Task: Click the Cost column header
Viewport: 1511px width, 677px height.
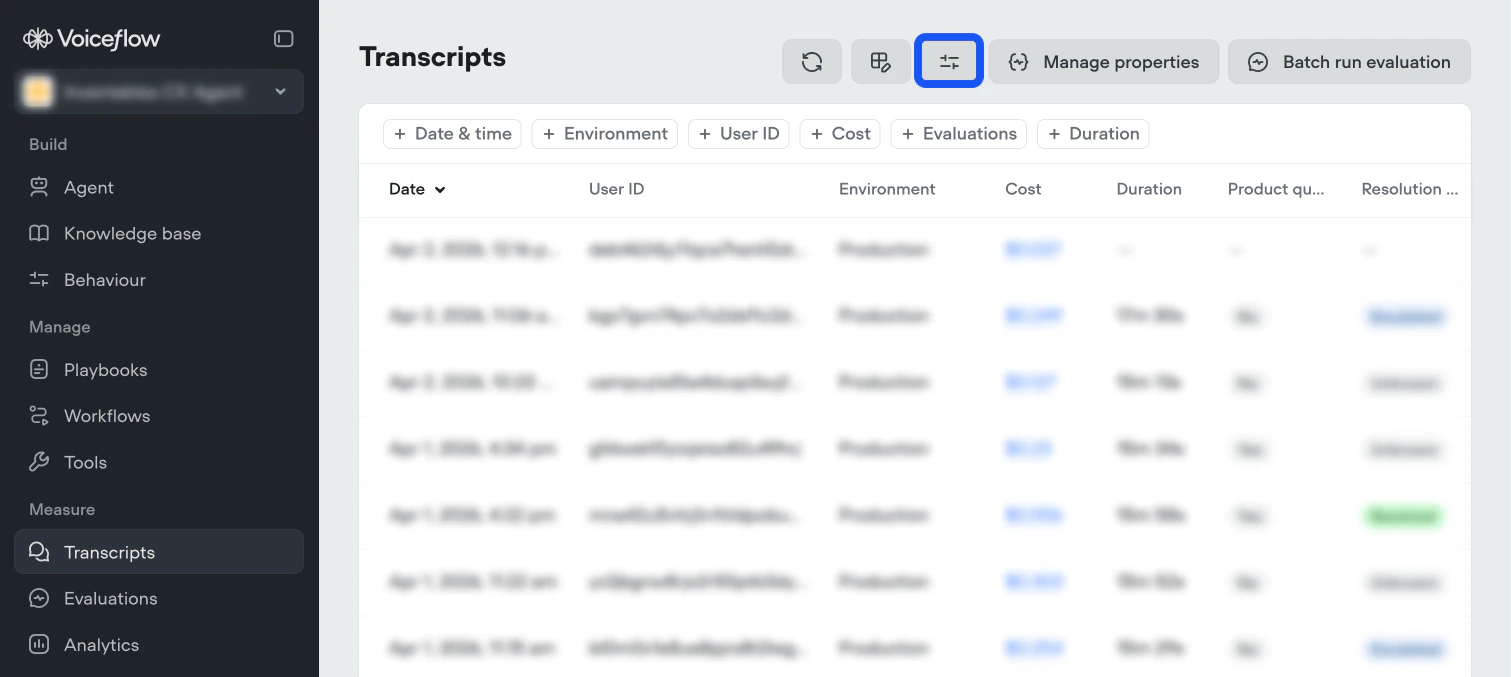Action: [x=1023, y=189]
